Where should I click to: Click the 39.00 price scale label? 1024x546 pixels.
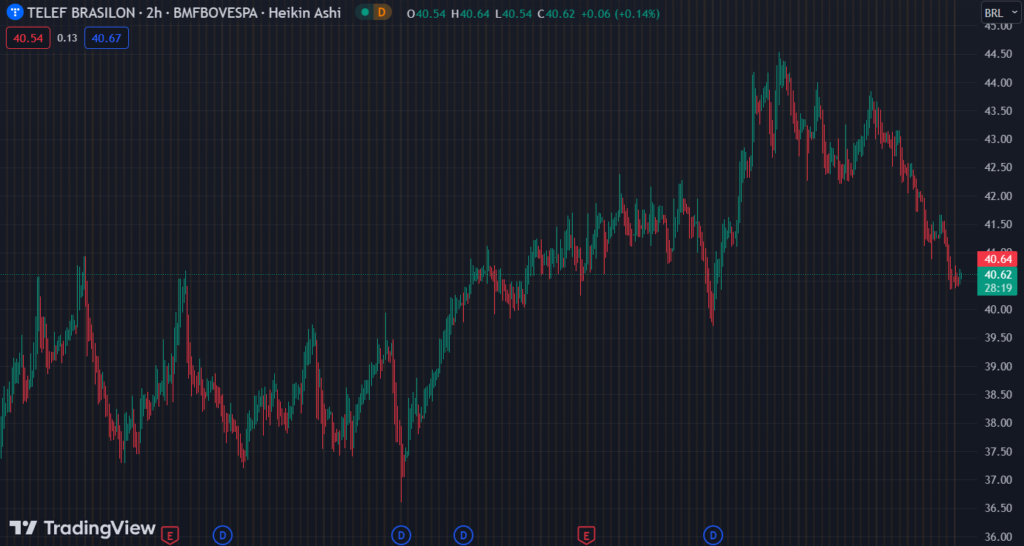pos(999,366)
